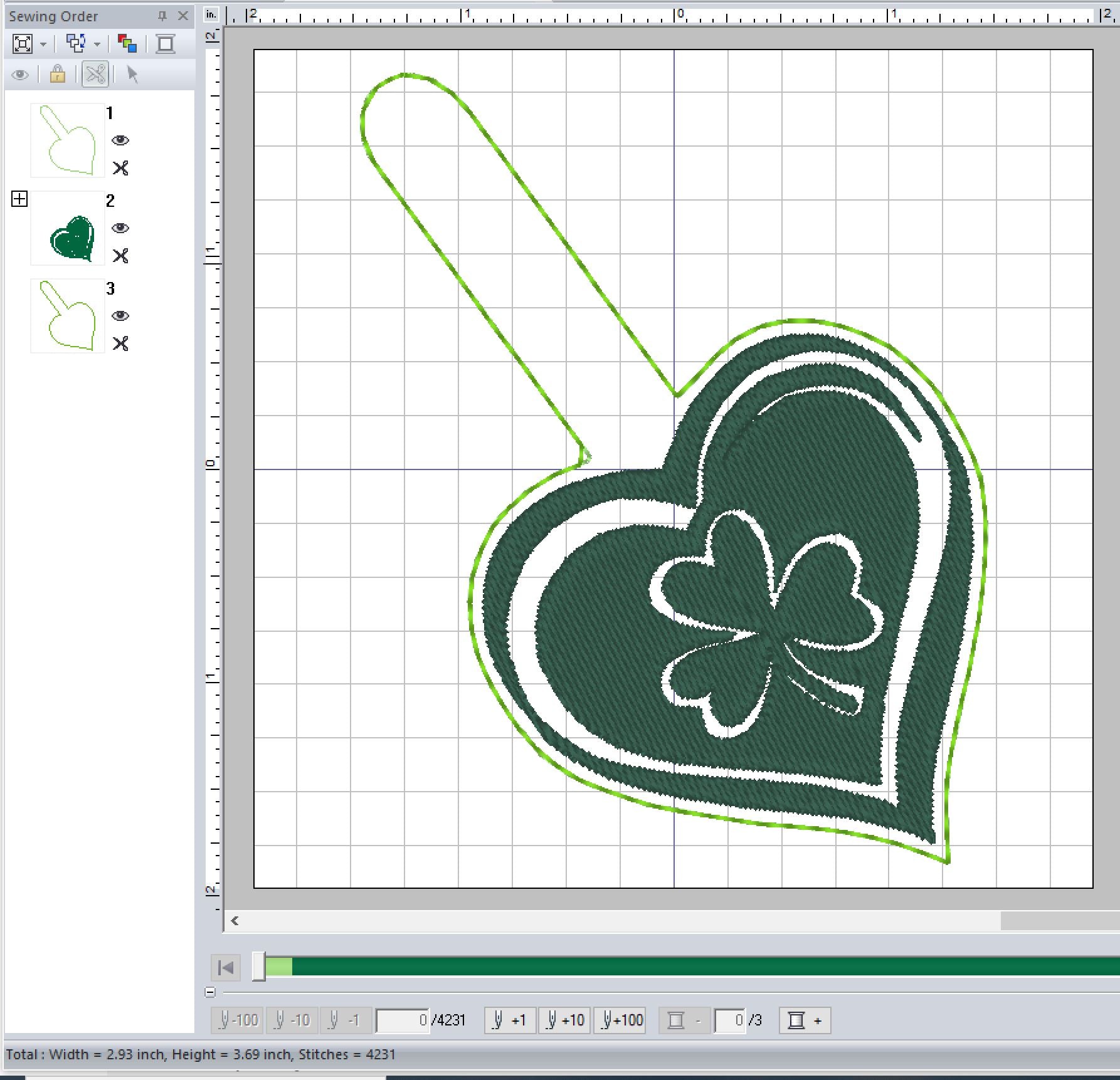Click the zoom-to-fit icon in Sewing Order

click(23, 44)
